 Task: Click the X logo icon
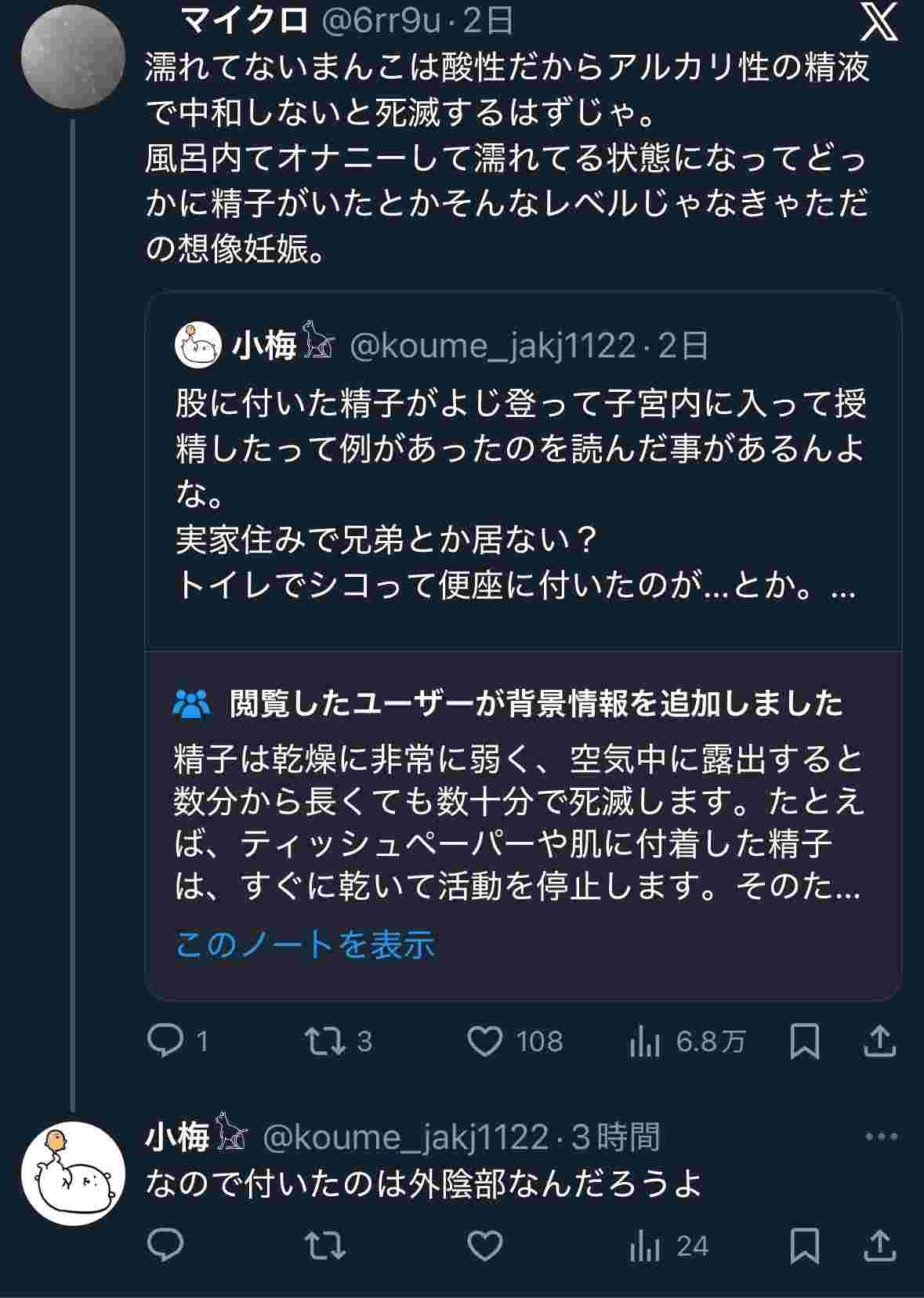coord(879,23)
